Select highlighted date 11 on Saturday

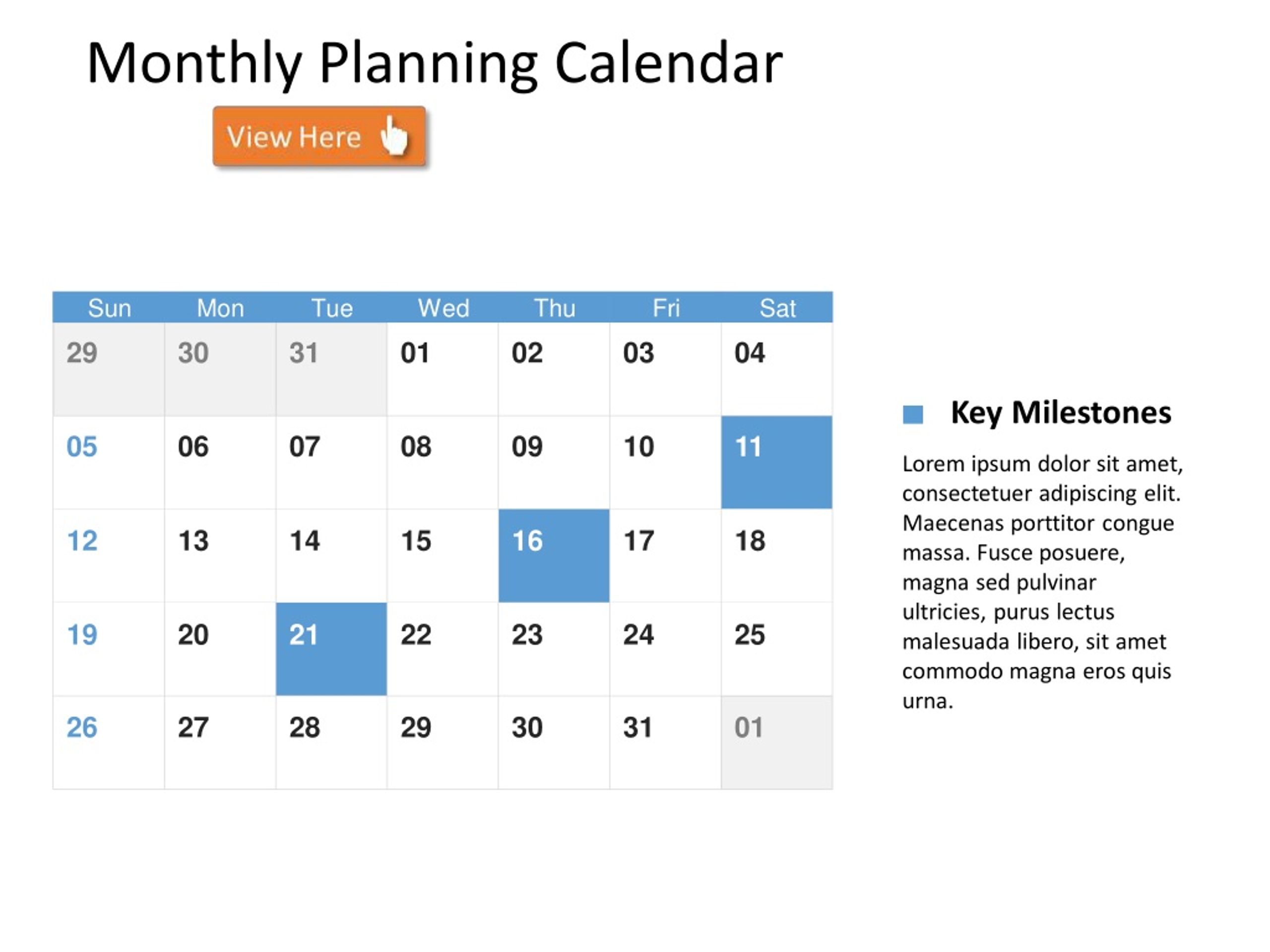777,463
